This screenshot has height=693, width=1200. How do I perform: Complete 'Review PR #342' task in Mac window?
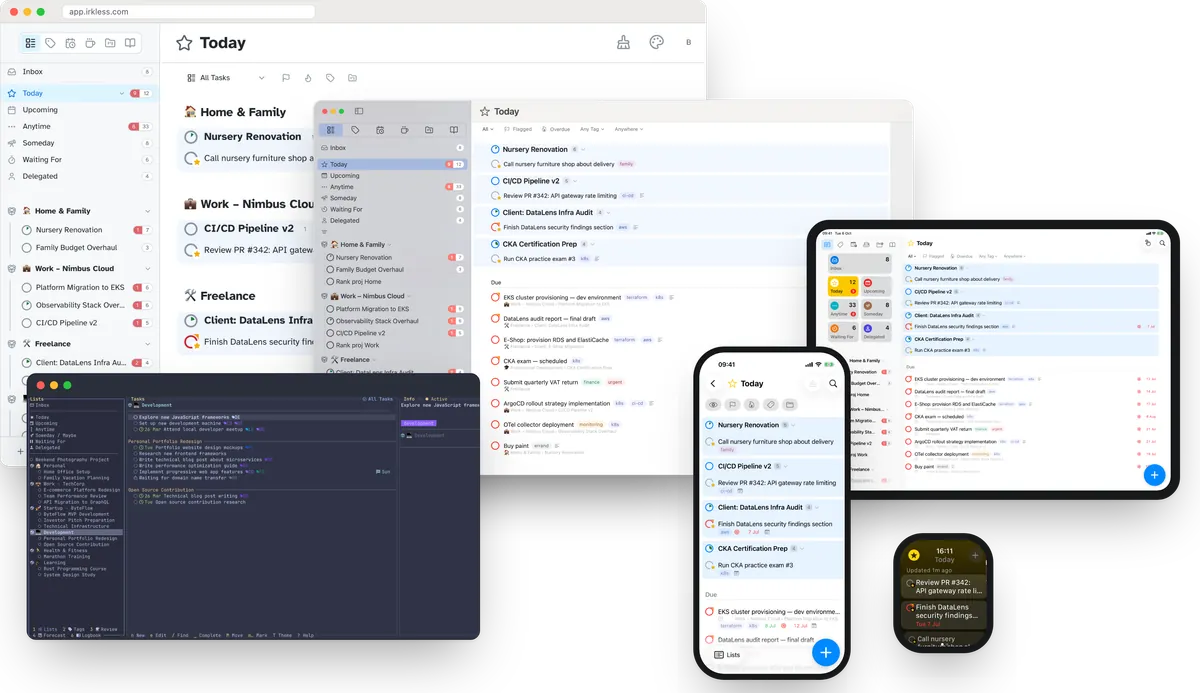coord(495,195)
